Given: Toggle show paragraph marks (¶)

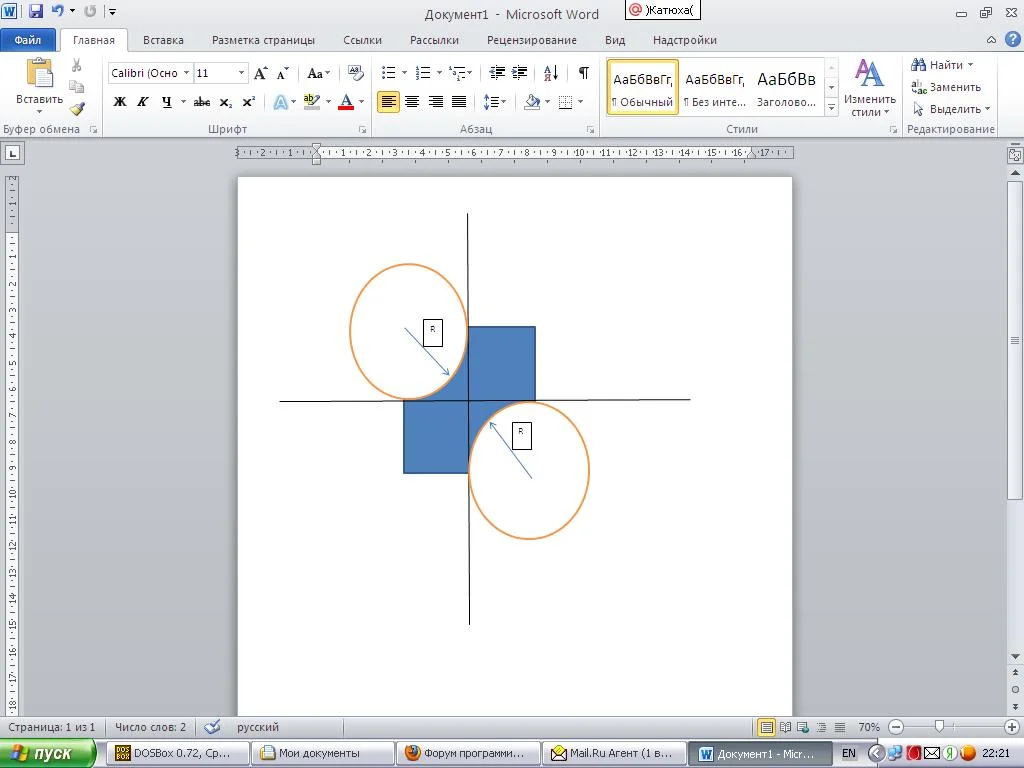Looking at the screenshot, I should click(583, 73).
